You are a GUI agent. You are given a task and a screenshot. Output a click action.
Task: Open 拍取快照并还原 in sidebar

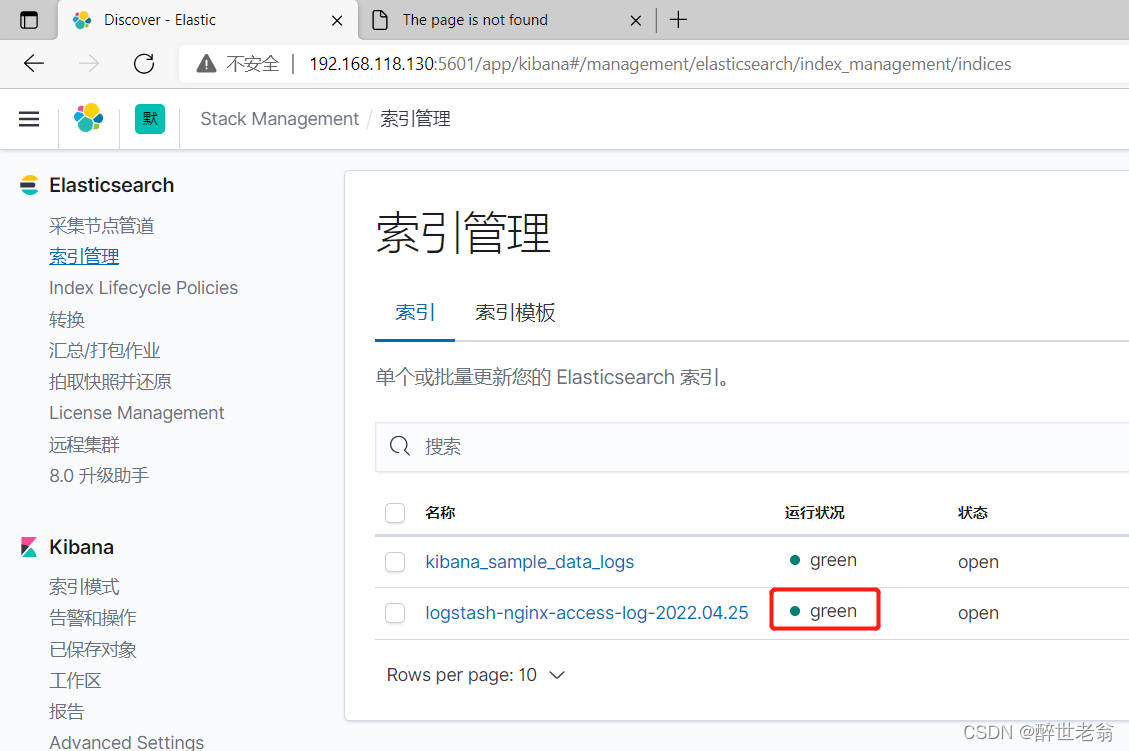tap(110, 382)
